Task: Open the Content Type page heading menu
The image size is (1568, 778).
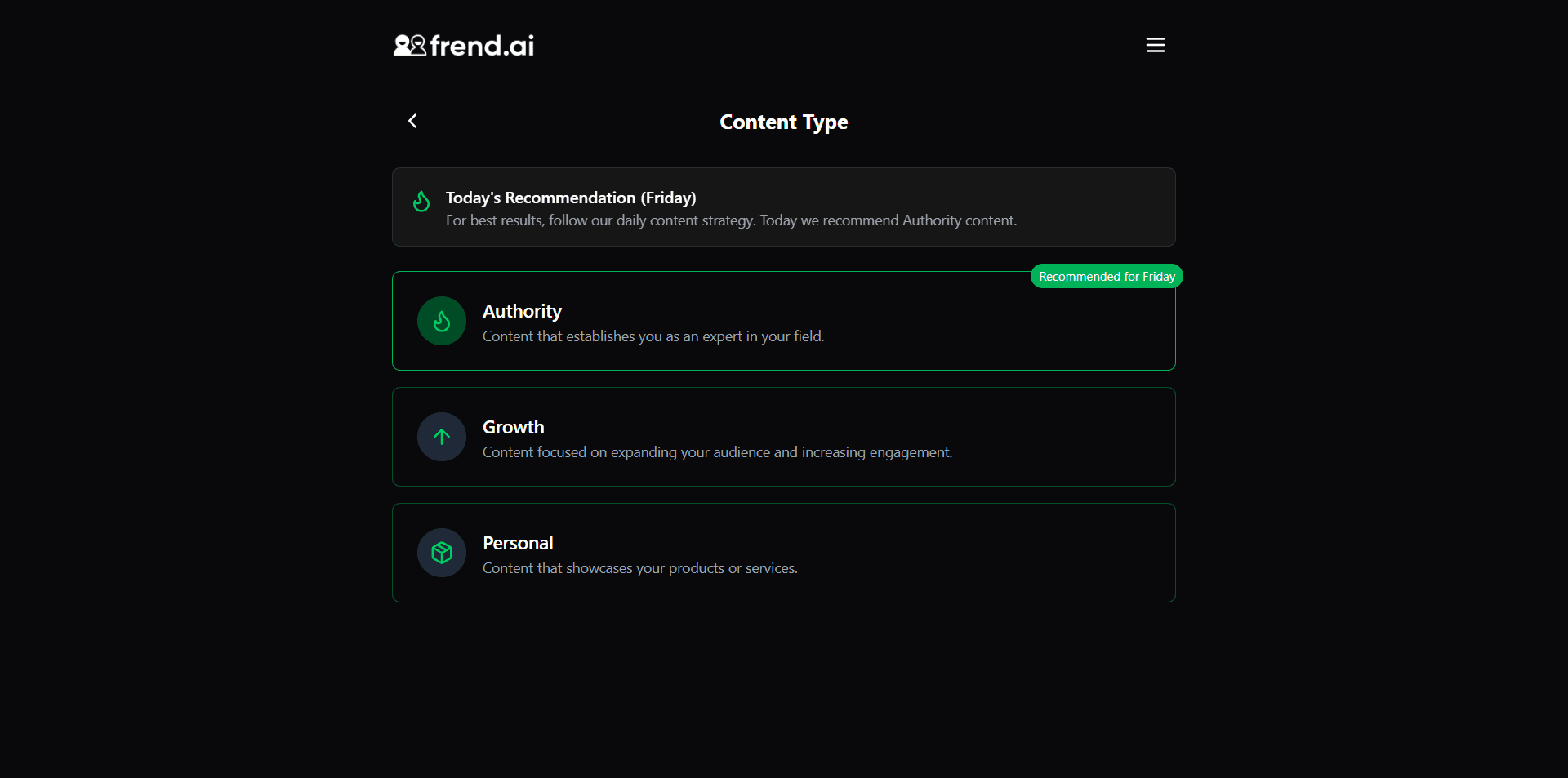Action: 783,122
